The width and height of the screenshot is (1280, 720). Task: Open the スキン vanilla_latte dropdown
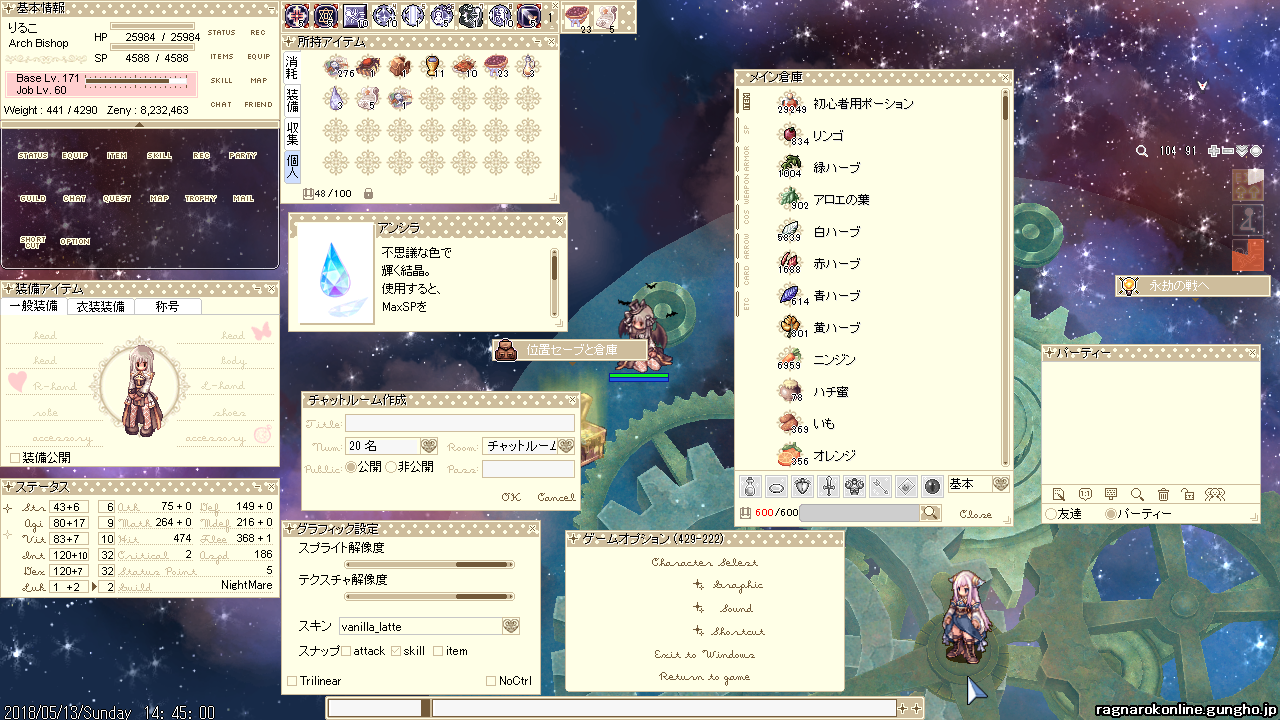[x=511, y=626]
